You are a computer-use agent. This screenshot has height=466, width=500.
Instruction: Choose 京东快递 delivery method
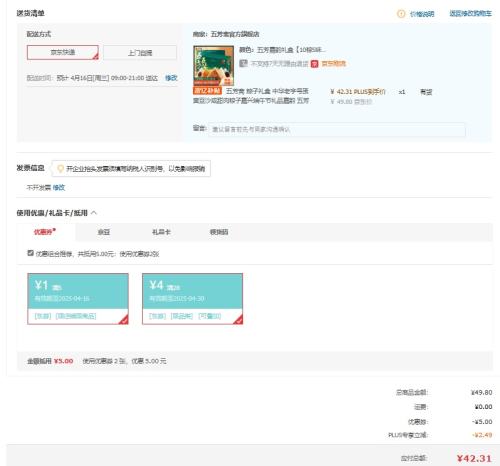click(63, 52)
